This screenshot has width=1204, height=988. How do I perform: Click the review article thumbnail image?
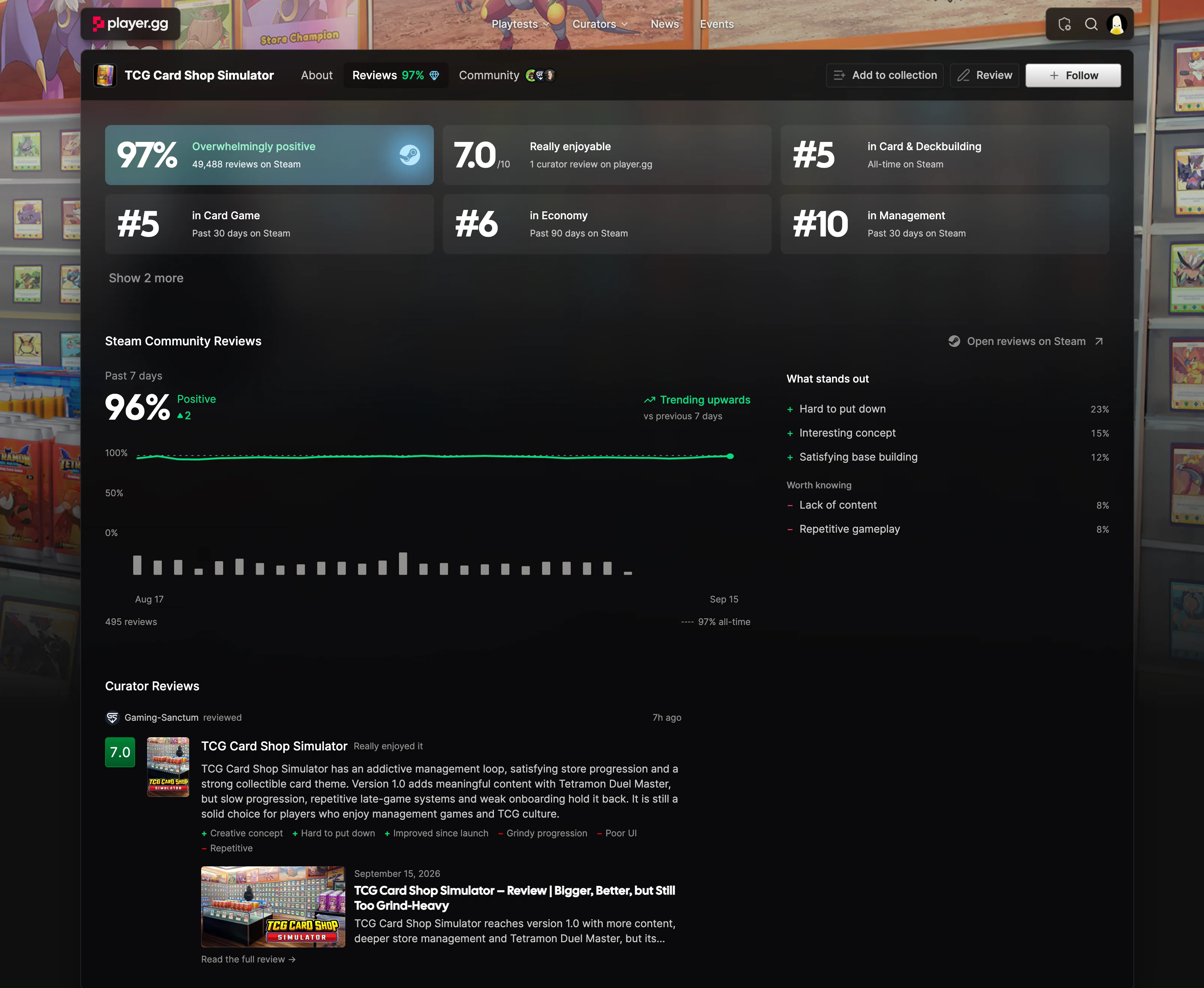coord(273,907)
